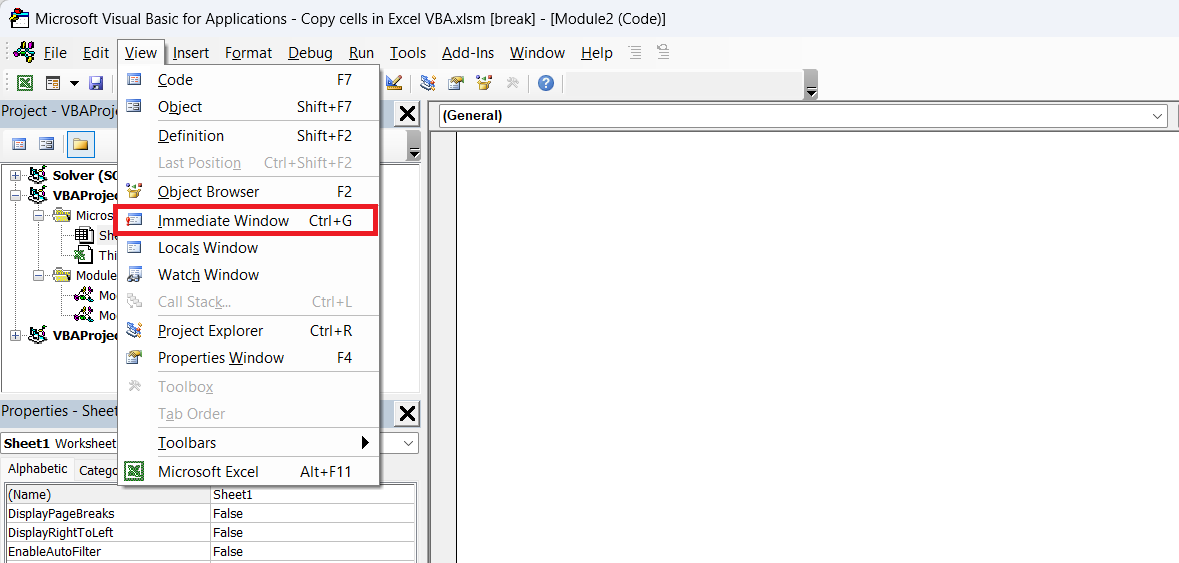Collapse the first VBAProject node

click(x=15, y=195)
